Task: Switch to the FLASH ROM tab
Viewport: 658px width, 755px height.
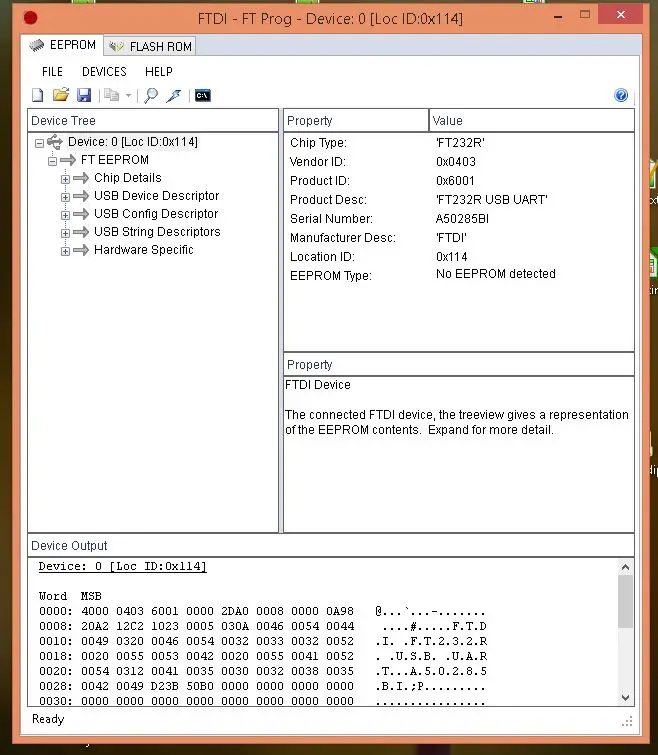Action: 150,46
